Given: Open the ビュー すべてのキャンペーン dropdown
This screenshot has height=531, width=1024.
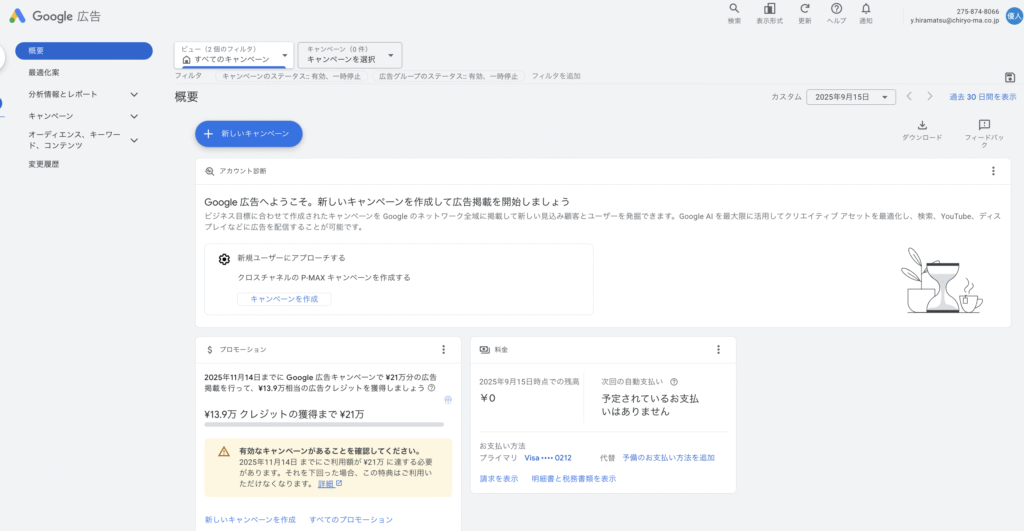Looking at the screenshot, I should (x=234, y=55).
